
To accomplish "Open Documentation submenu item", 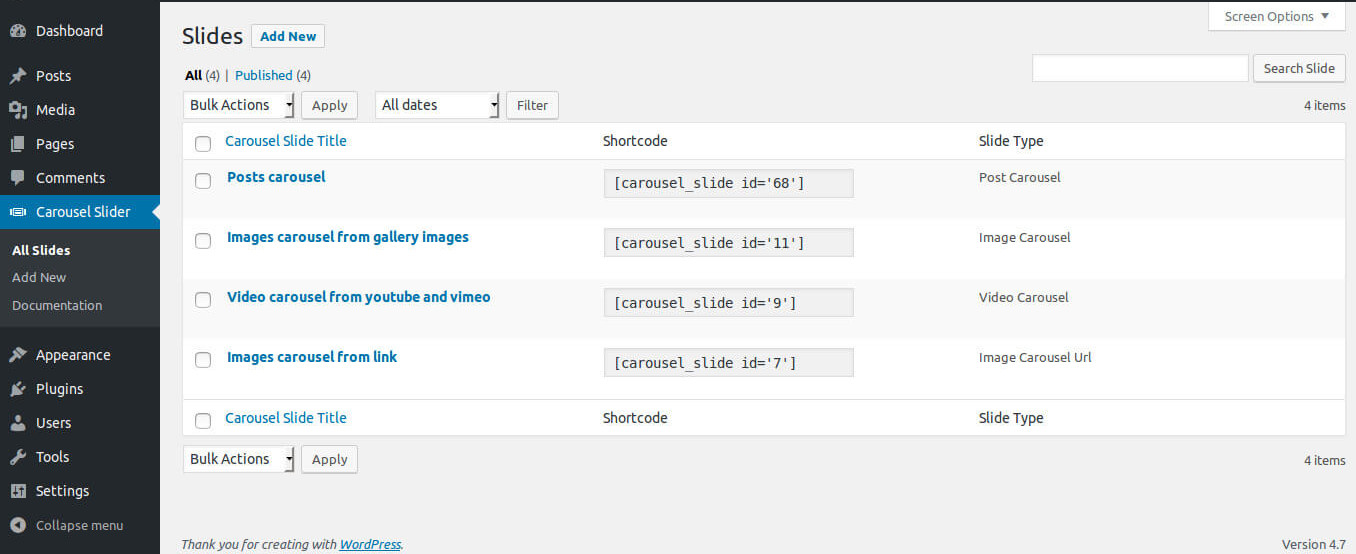I will 57,305.
